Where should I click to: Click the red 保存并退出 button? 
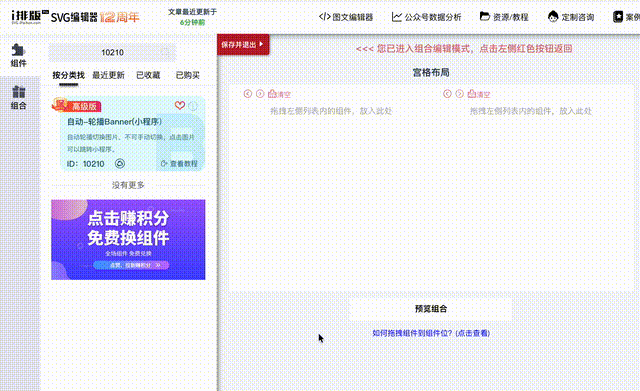point(243,44)
